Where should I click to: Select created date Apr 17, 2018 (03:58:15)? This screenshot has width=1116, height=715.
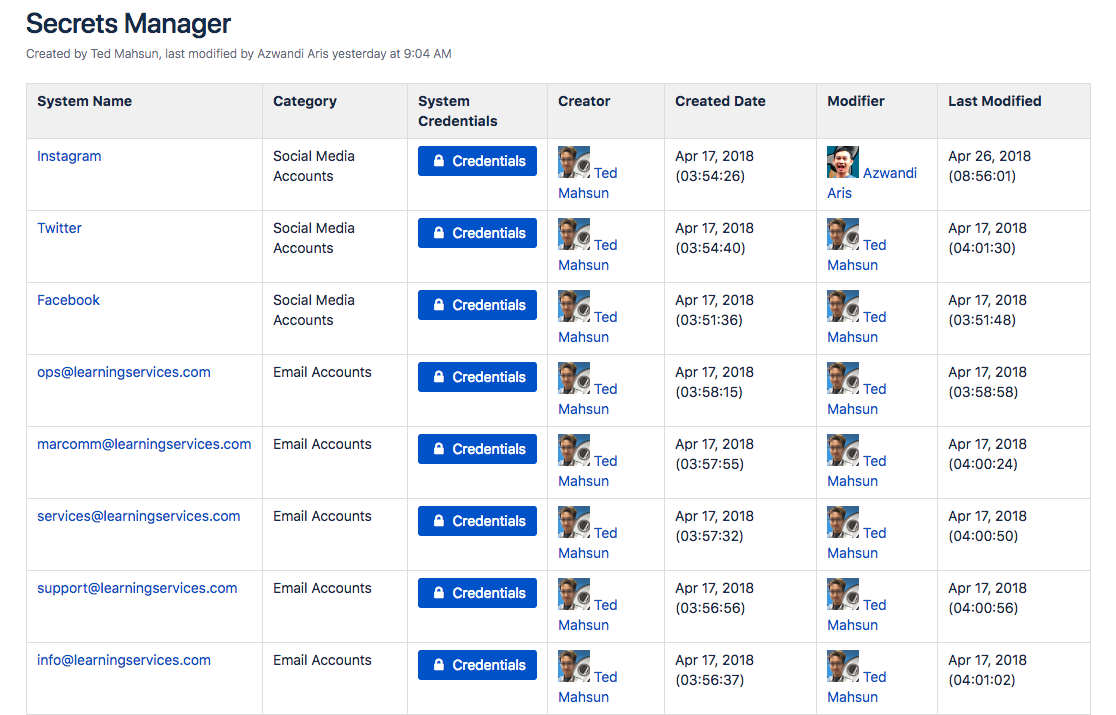(715, 382)
